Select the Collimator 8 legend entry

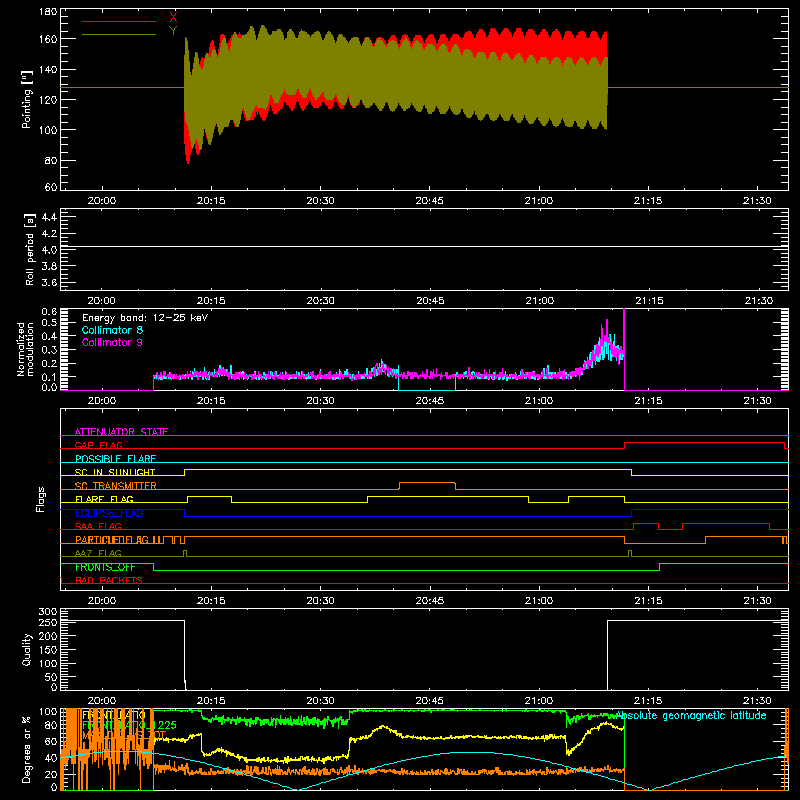pos(112,330)
